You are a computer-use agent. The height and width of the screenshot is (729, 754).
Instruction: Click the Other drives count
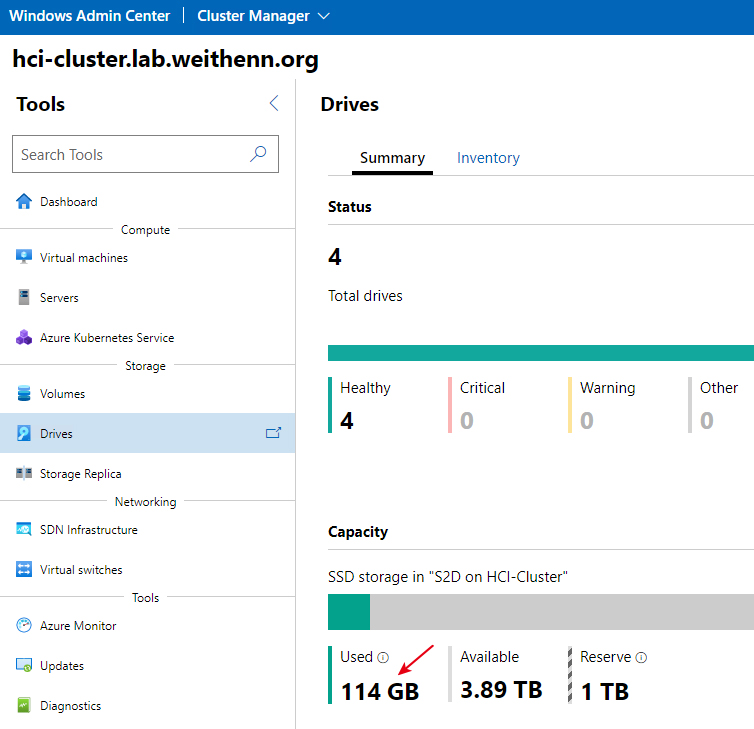pyautogui.click(x=706, y=420)
